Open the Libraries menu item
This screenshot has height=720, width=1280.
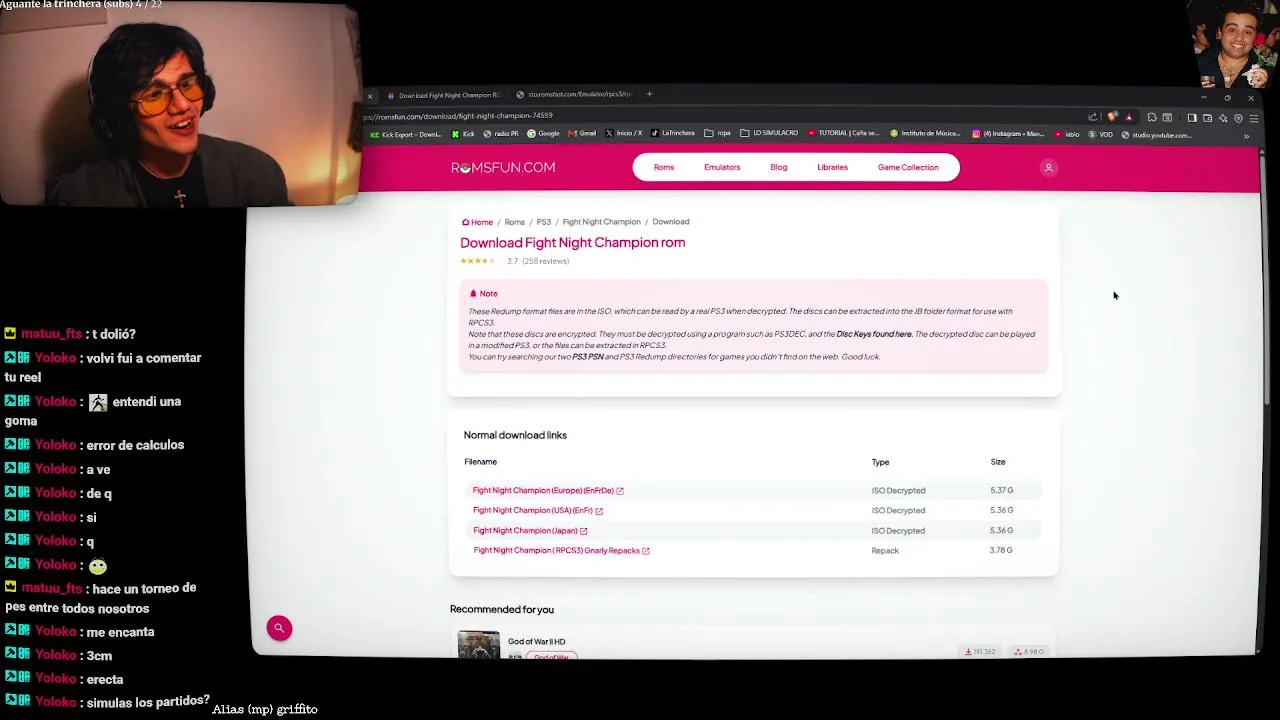click(832, 168)
